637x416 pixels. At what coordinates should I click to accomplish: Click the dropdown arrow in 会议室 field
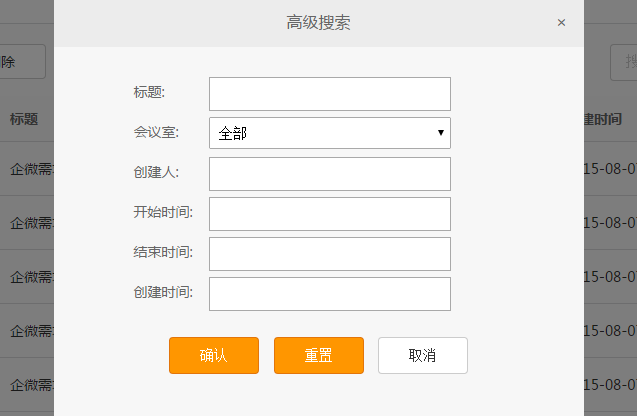(x=441, y=133)
